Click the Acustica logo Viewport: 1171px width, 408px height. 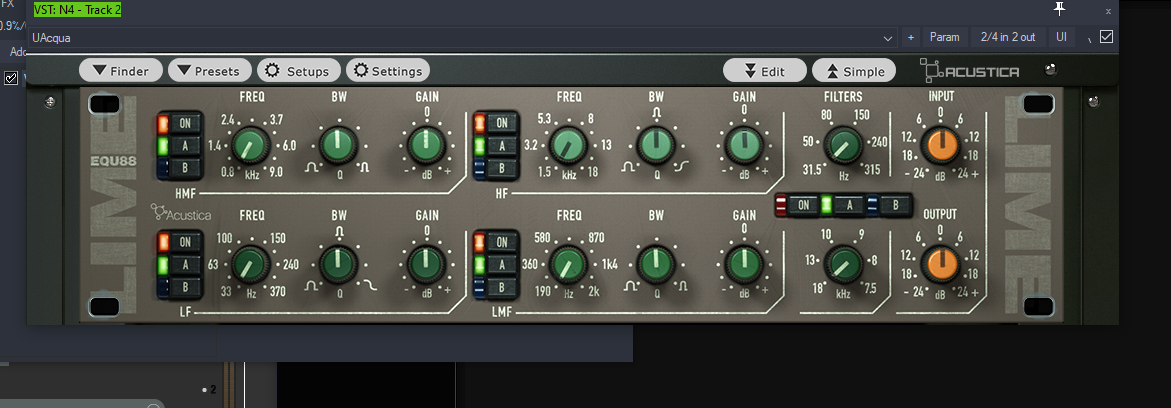[x=969, y=71]
